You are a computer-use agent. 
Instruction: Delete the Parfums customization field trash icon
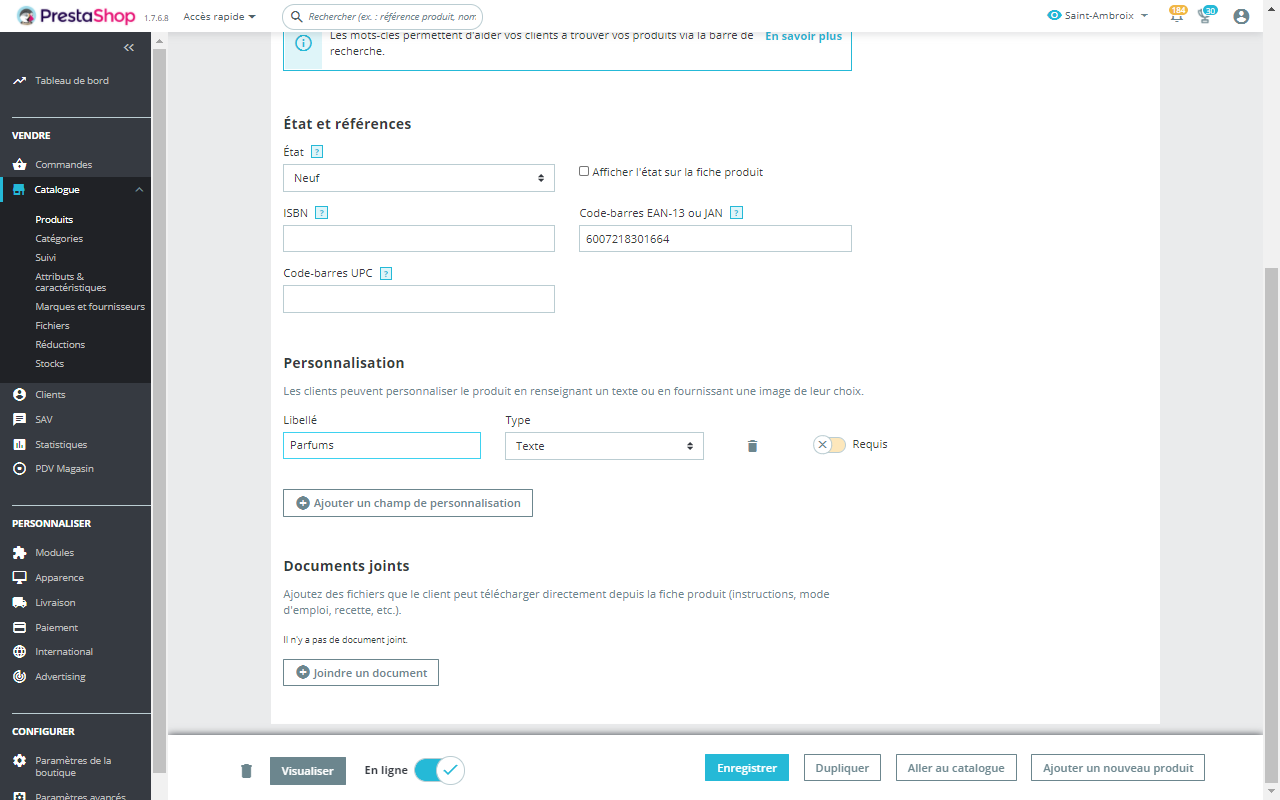(x=753, y=446)
